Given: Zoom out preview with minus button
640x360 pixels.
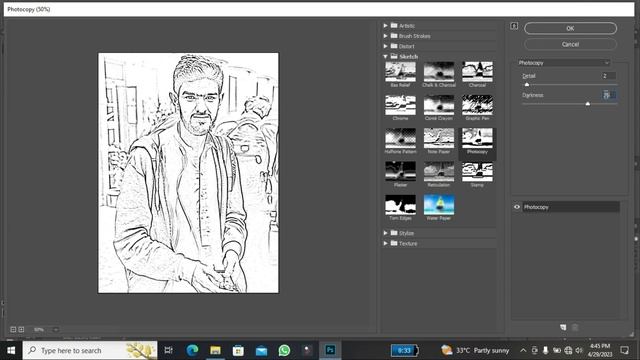Looking at the screenshot, I should point(13,329).
